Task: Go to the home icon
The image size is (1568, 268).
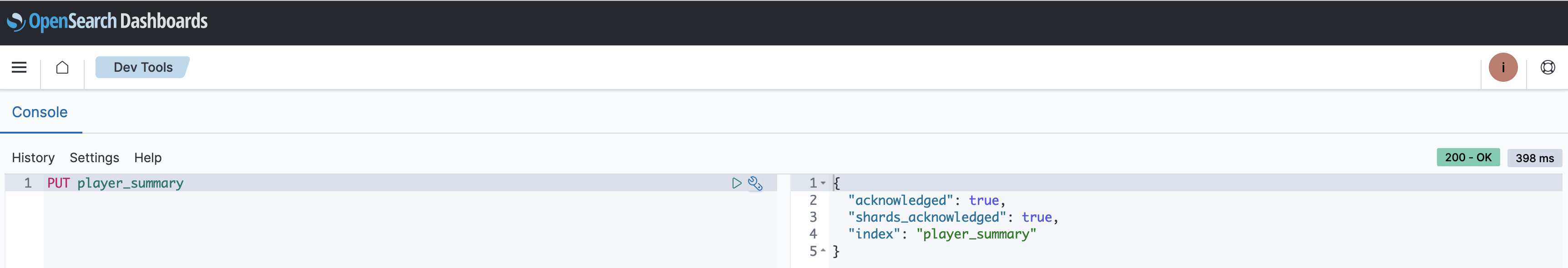Action: (62, 67)
